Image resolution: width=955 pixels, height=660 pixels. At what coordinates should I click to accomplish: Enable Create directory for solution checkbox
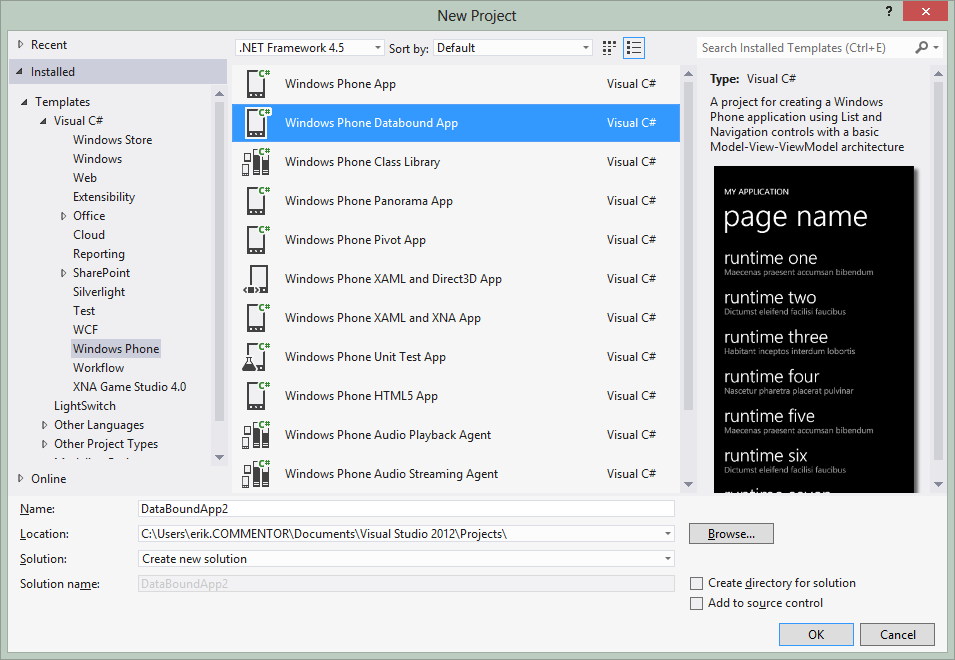(x=697, y=583)
